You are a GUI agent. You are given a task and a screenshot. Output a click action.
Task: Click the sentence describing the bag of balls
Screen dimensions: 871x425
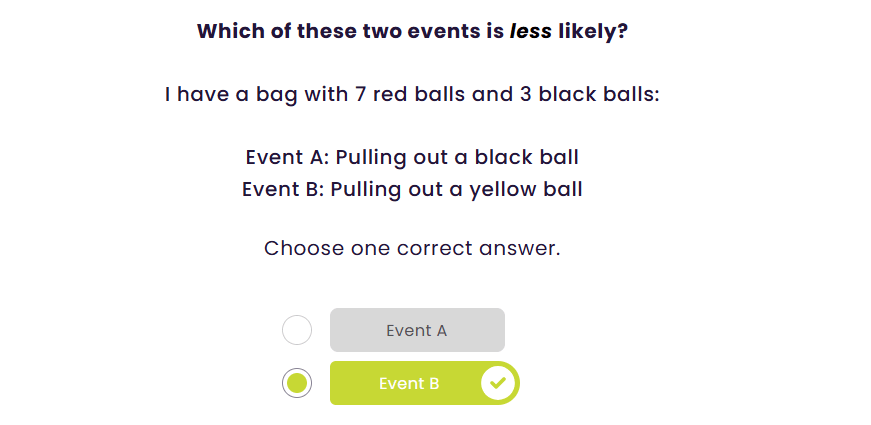pos(412,95)
